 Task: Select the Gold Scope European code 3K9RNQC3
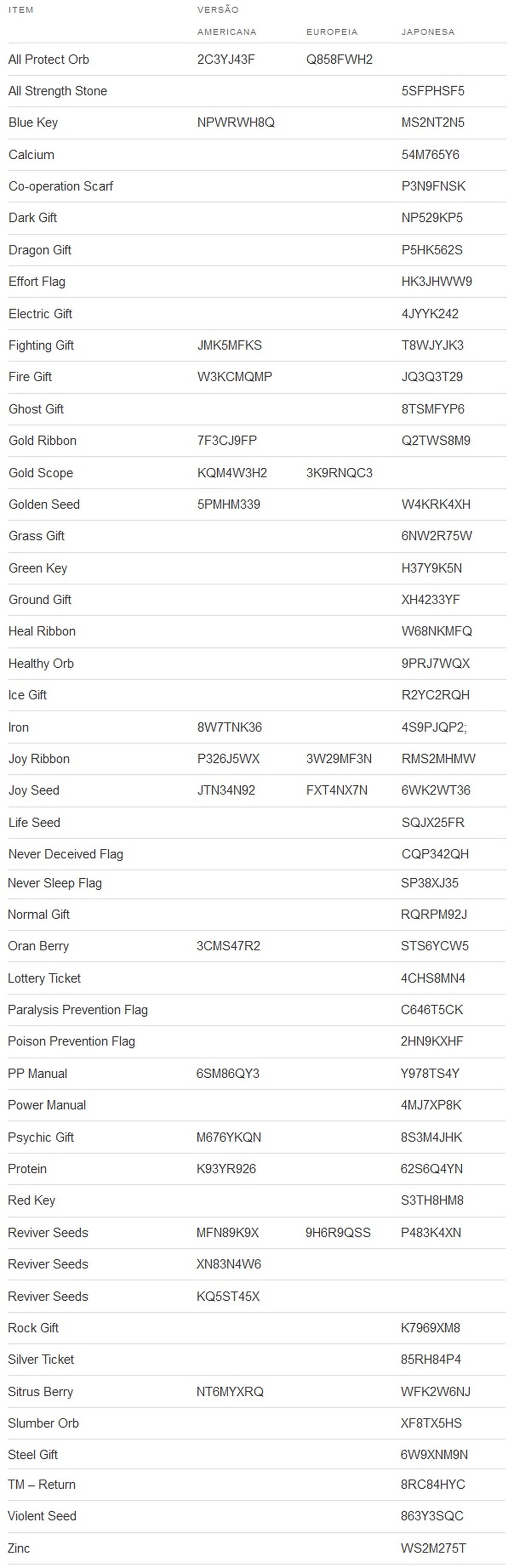point(339,473)
